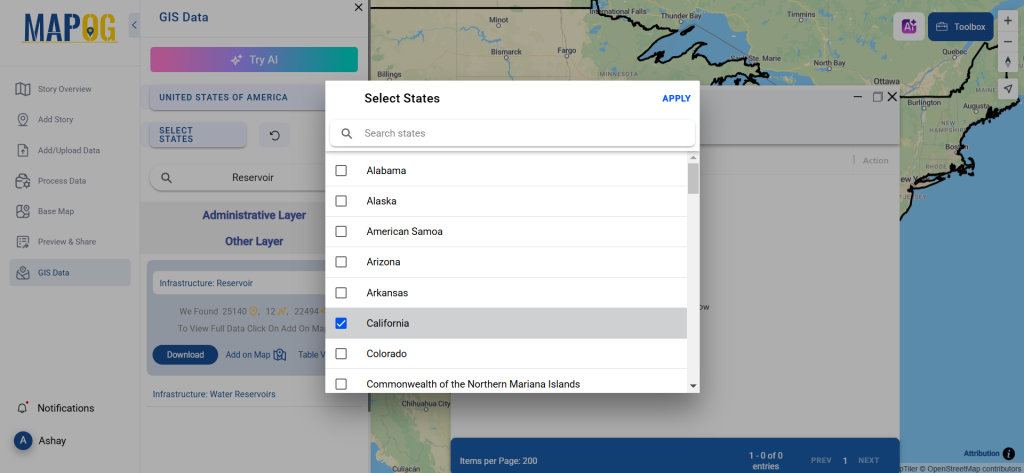Open Notifications bell icon
1024x473 pixels.
[x=22, y=408]
